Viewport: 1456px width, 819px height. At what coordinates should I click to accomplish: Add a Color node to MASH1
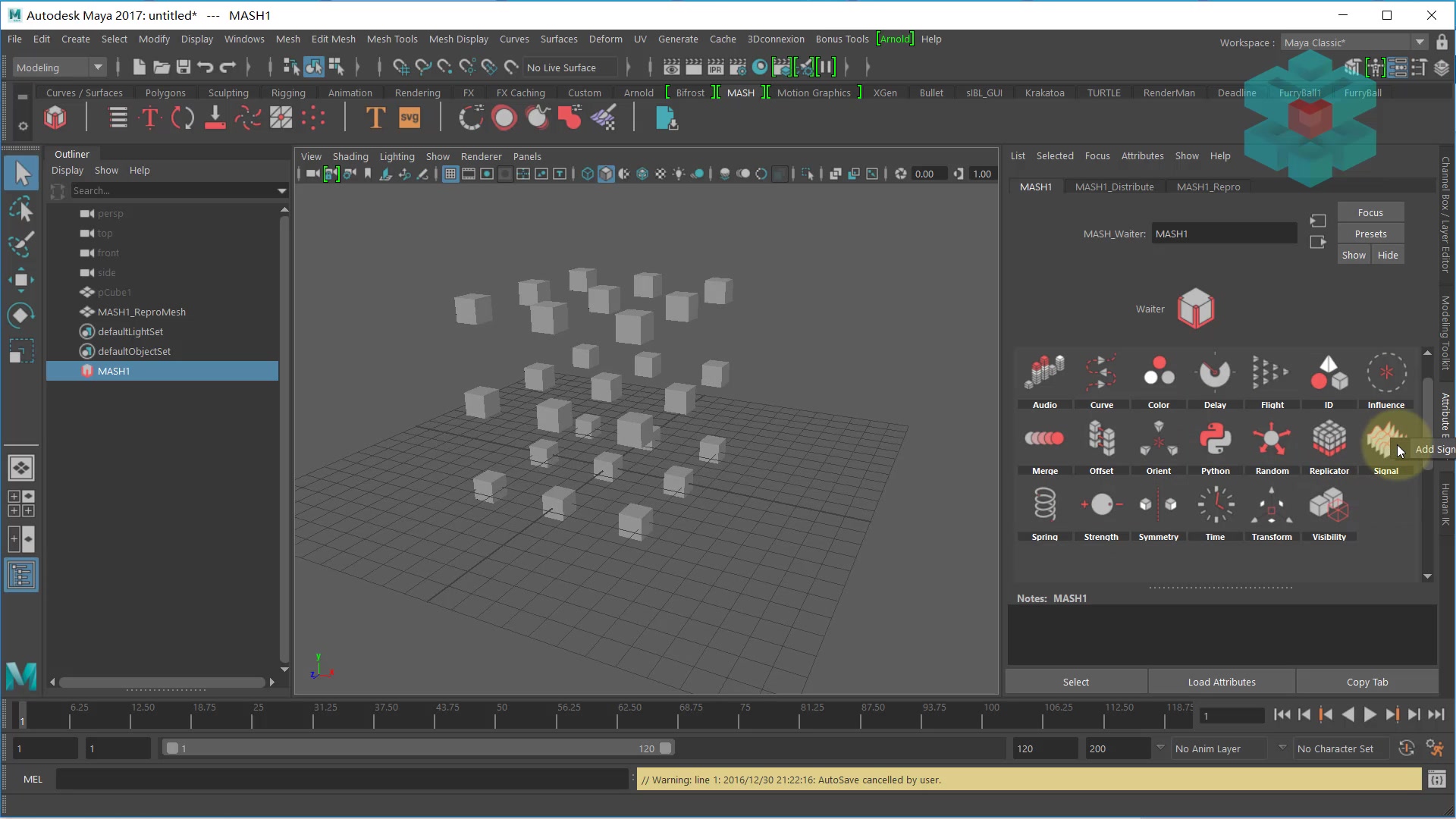point(1158,373)
